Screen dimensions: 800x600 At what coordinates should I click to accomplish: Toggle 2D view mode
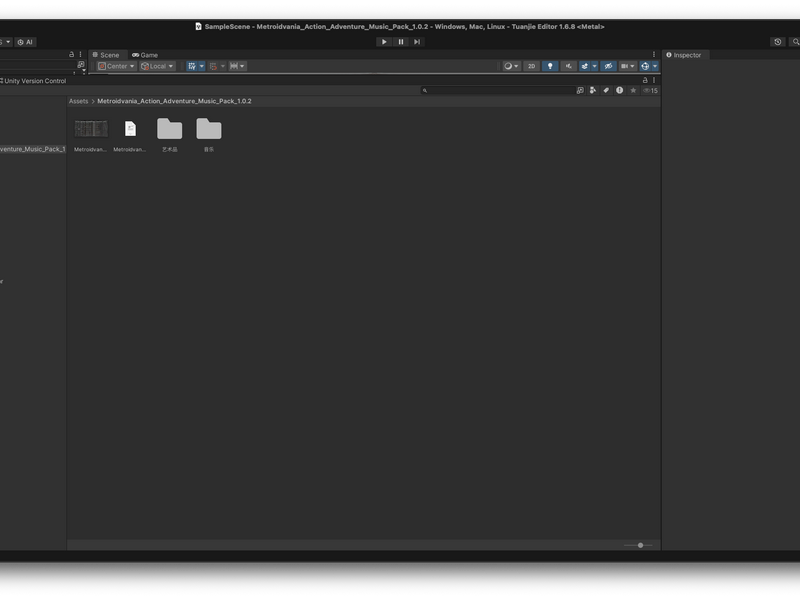[x=531, y=66]
